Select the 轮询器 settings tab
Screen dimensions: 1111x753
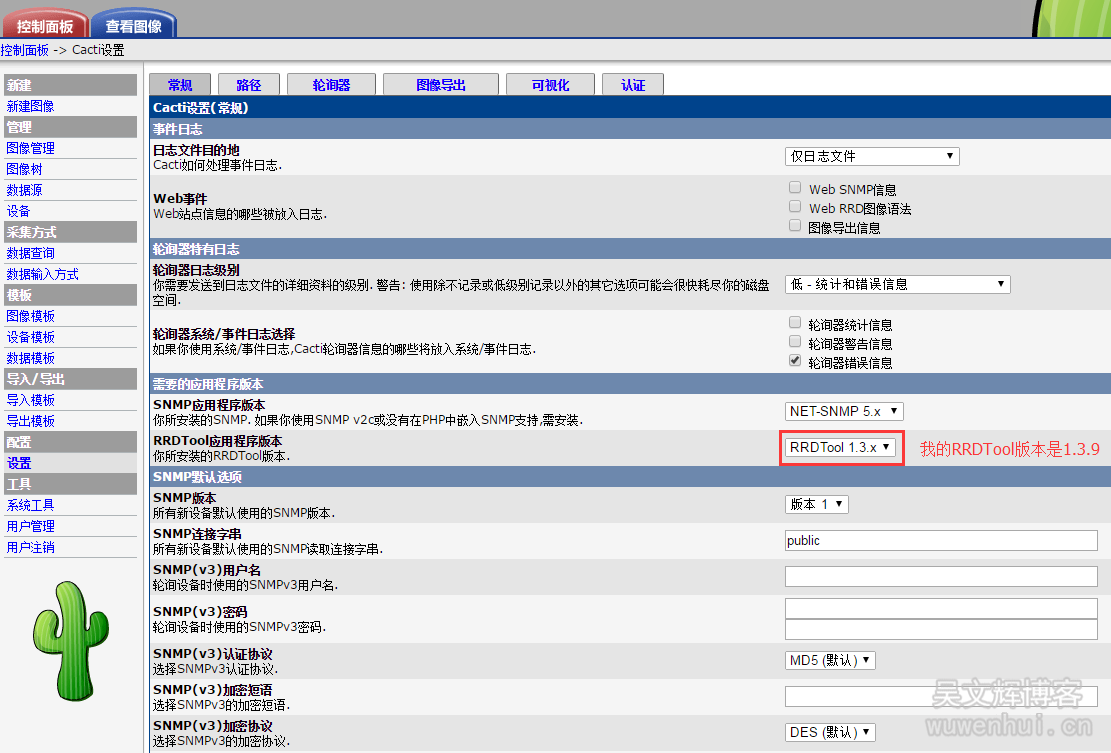tap(331, 85)
